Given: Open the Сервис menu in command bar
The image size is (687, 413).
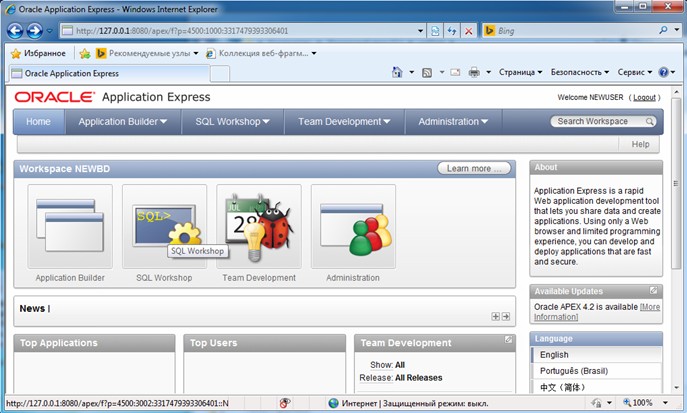Looking at the screenshot, I should click(634, 73).
